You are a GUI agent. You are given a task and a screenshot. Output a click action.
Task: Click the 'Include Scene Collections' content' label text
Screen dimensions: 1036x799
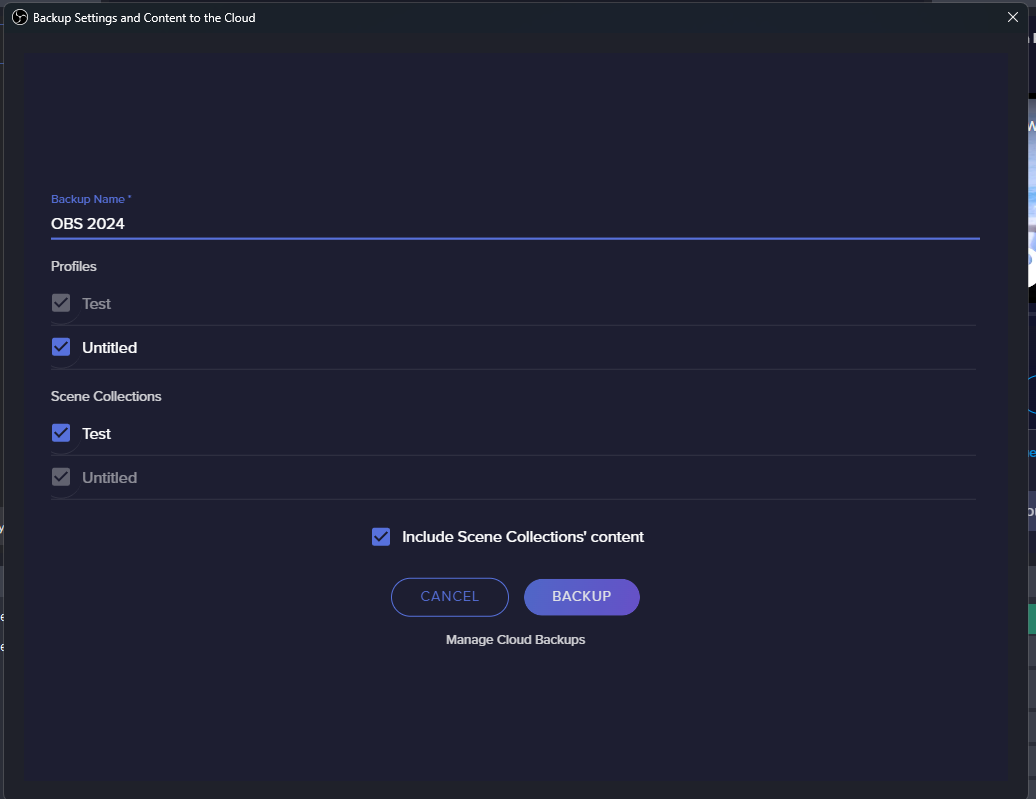pos(523,537)
